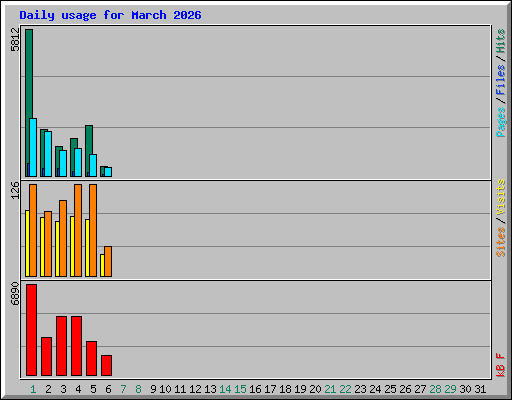Select the orange sites bar for day 1
The height and width of the screenshot is (400, 512).
pyautogui.click(x=33, y=230)
